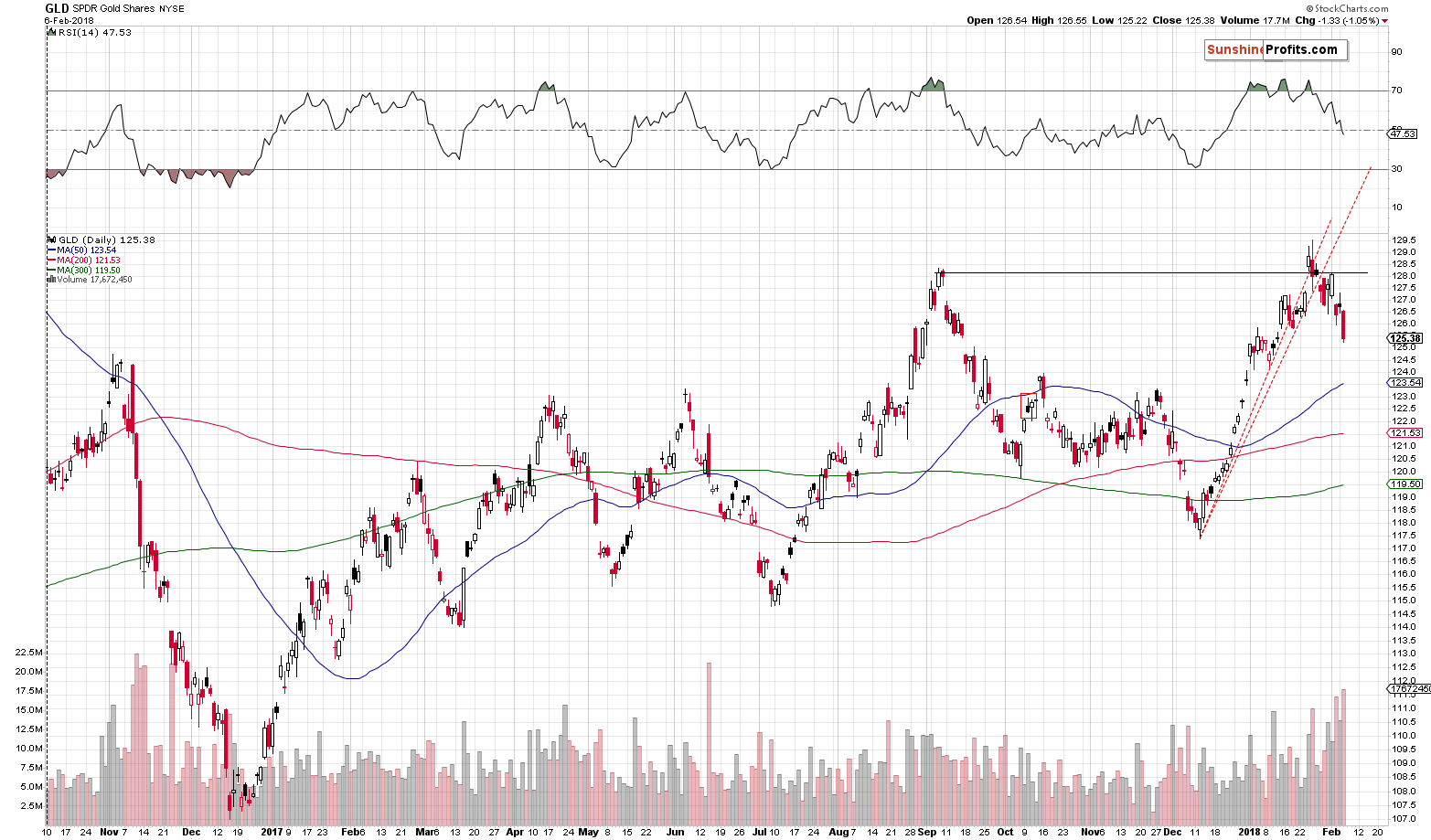Click the Jul label on time axis
The image size is (1431, 840).
click(761, 833)
